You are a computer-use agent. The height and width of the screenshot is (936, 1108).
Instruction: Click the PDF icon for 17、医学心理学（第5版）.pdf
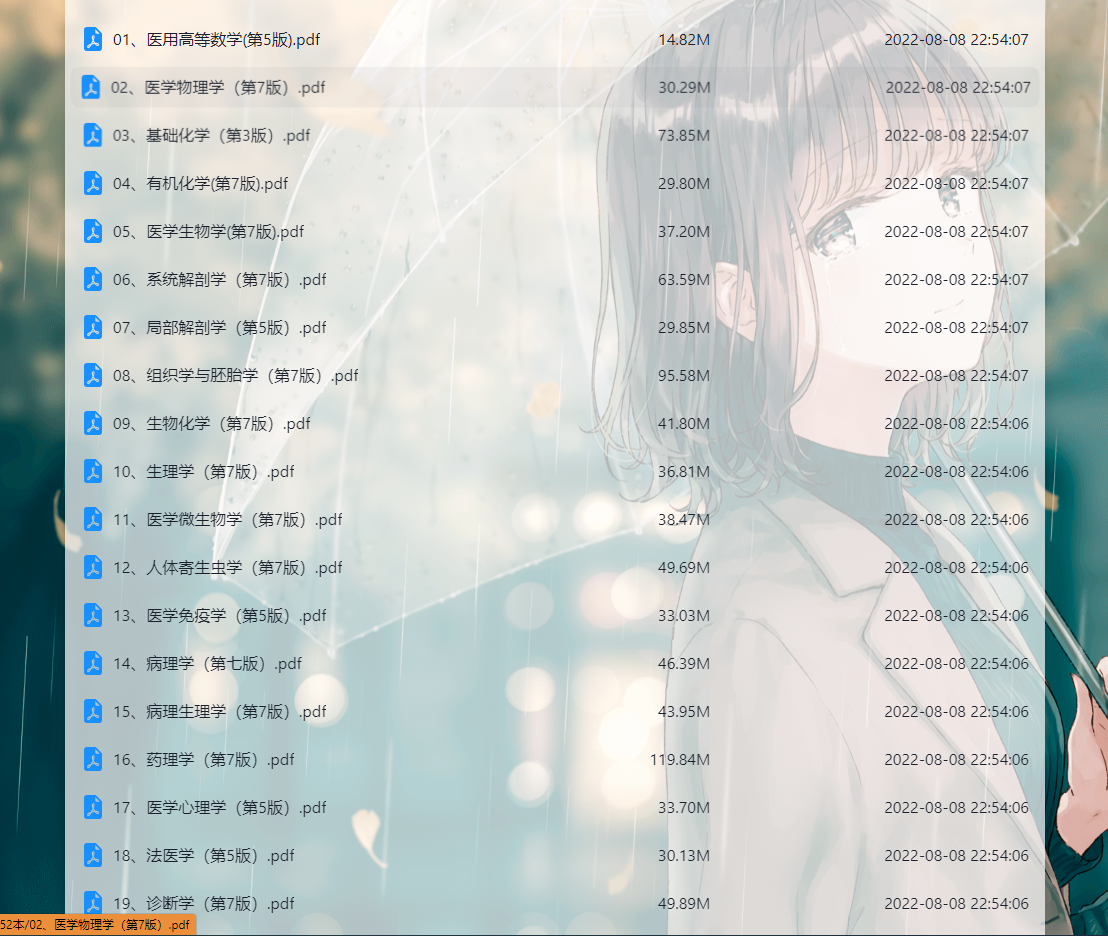93,808
